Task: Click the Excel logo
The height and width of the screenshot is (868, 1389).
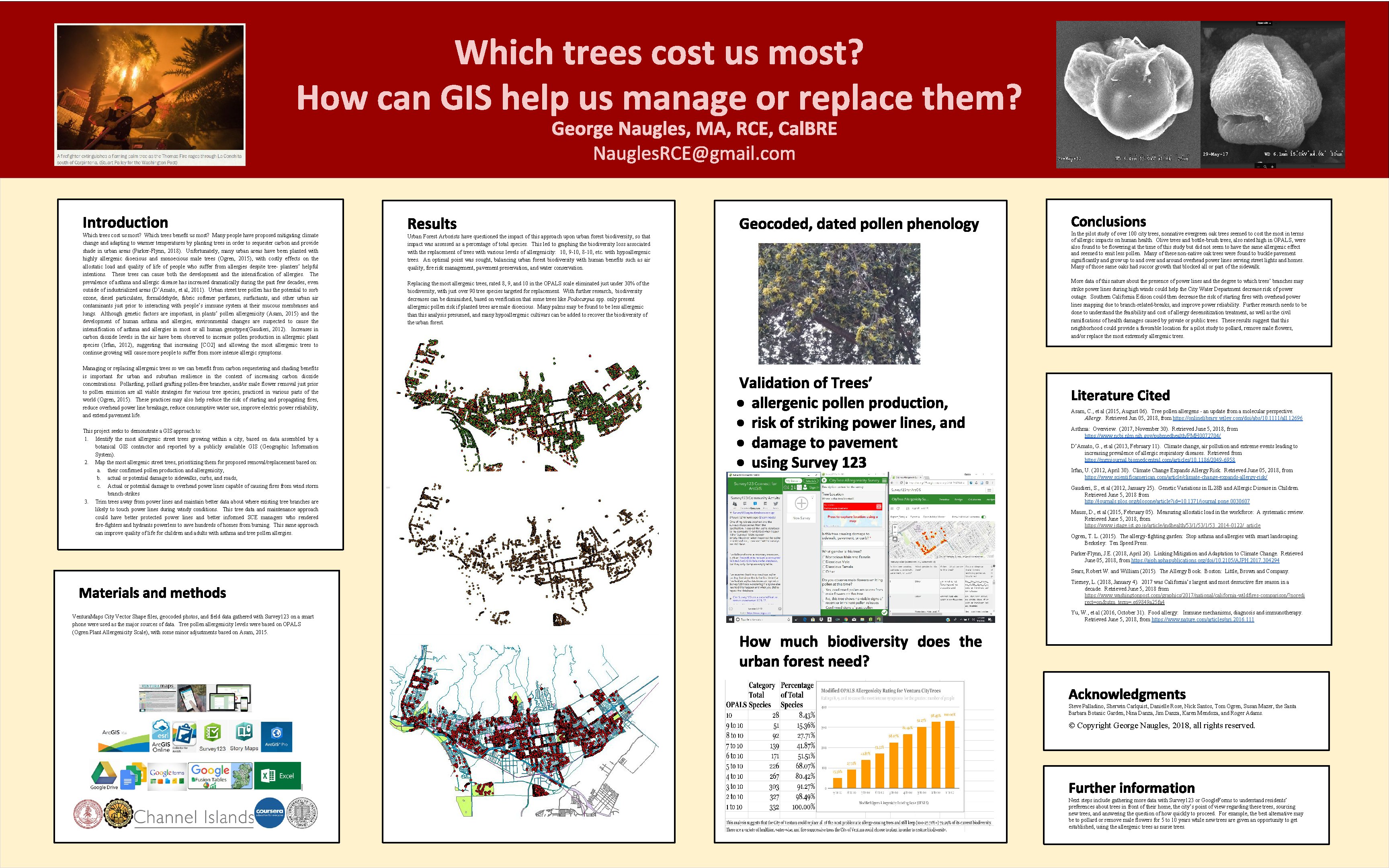Action: coord(278,776)
